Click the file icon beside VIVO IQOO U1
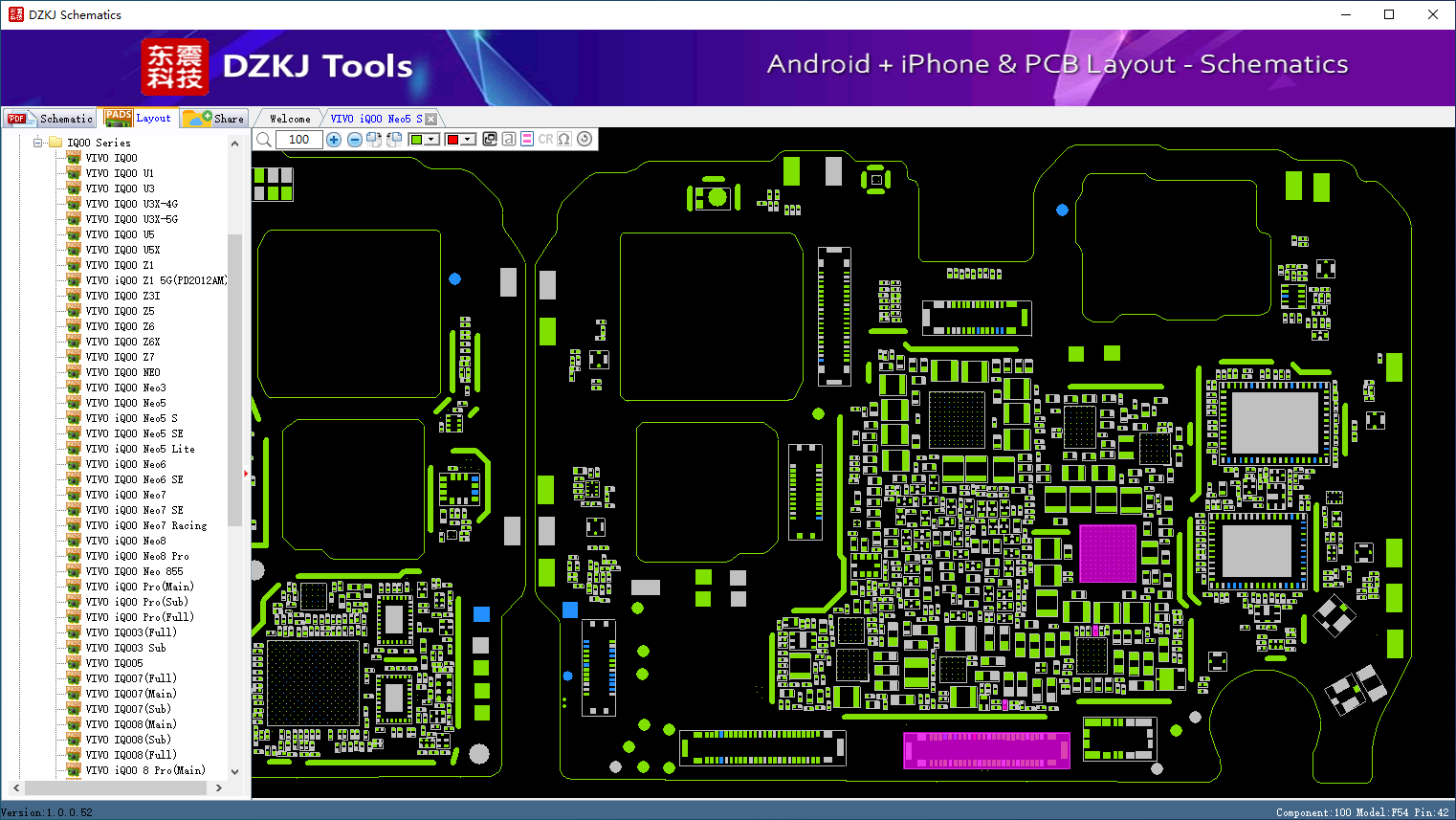1456x820 pixels. tap(74, 173)
